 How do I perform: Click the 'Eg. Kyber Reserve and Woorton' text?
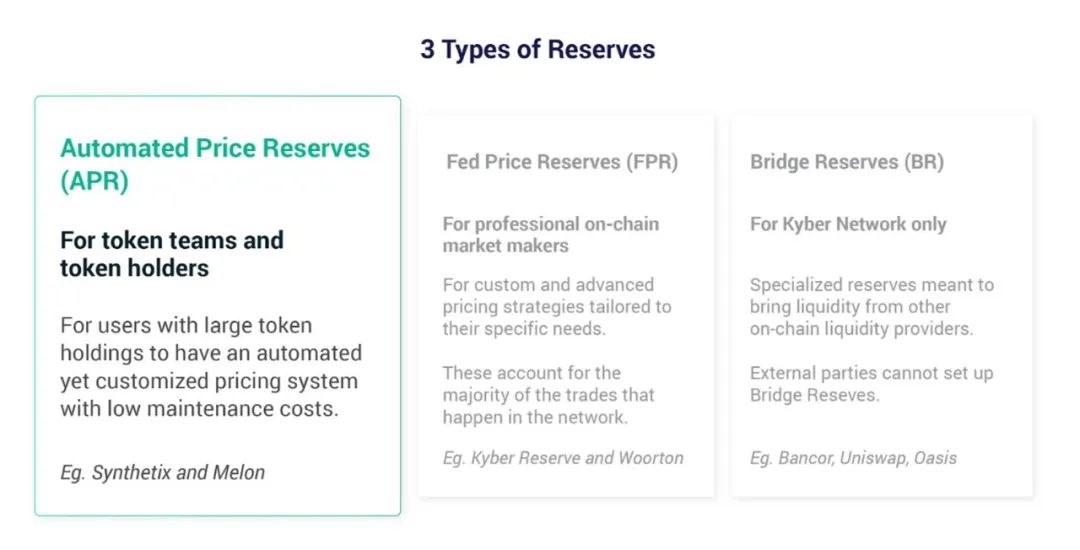pos(563,458)
